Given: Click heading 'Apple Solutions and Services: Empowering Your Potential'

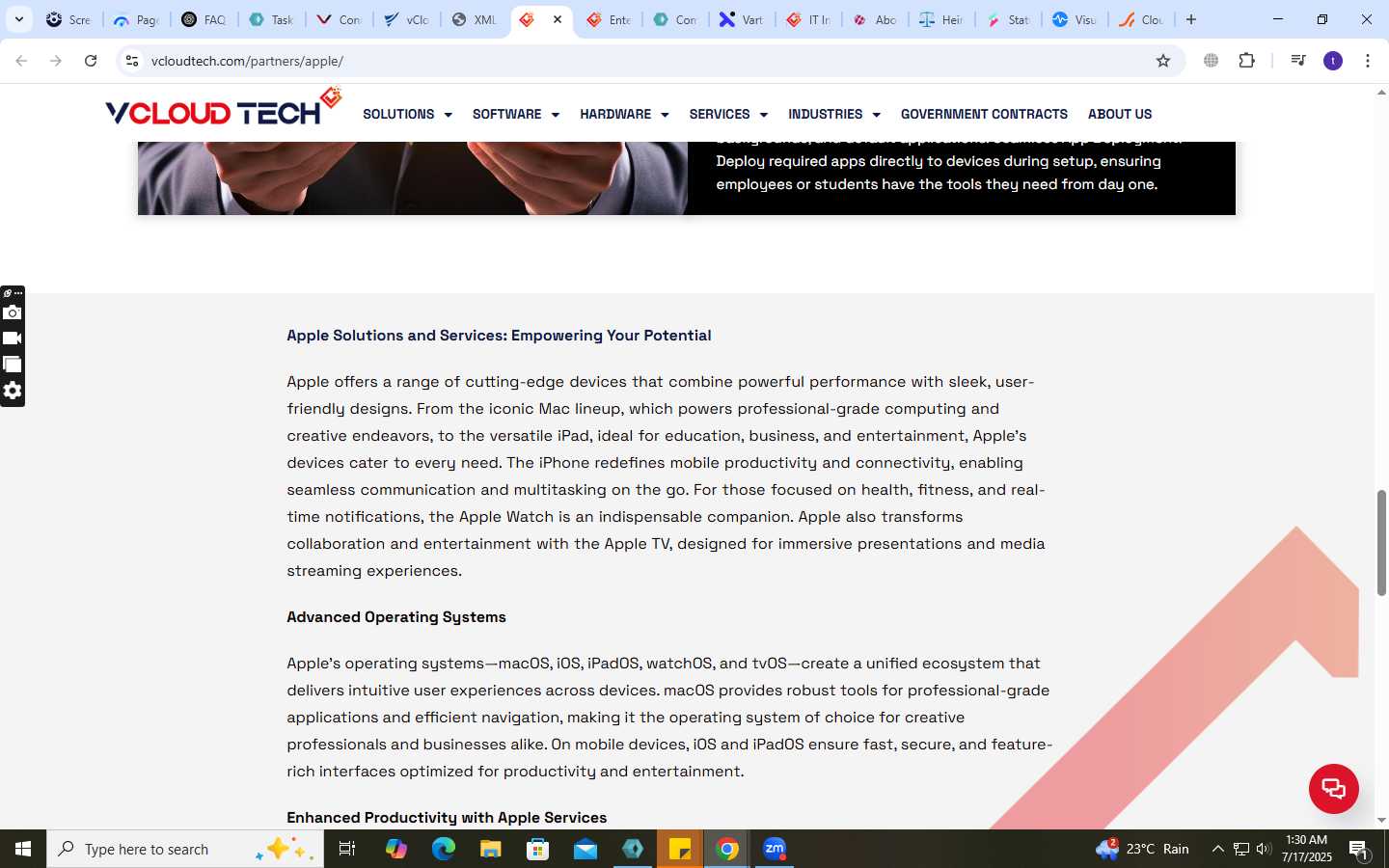Looking at the screenshot, I should (499, 336).
